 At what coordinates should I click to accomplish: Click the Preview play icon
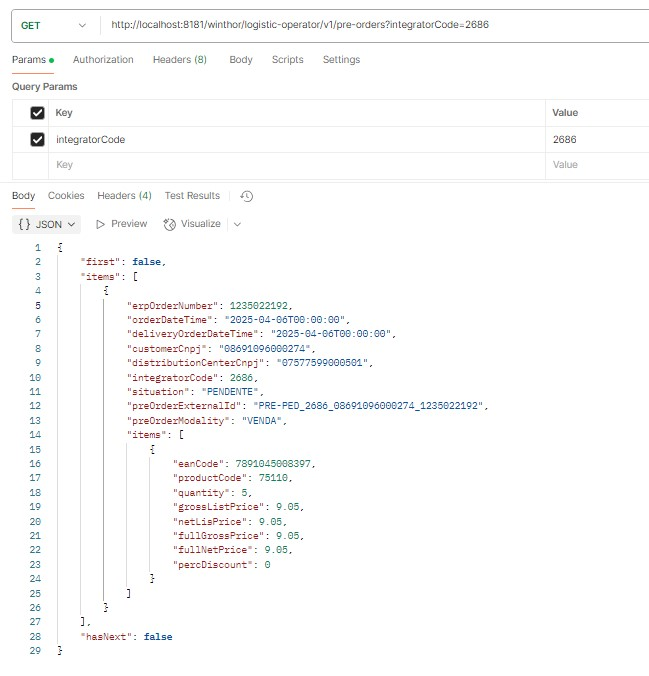click(x=101, y=224)
